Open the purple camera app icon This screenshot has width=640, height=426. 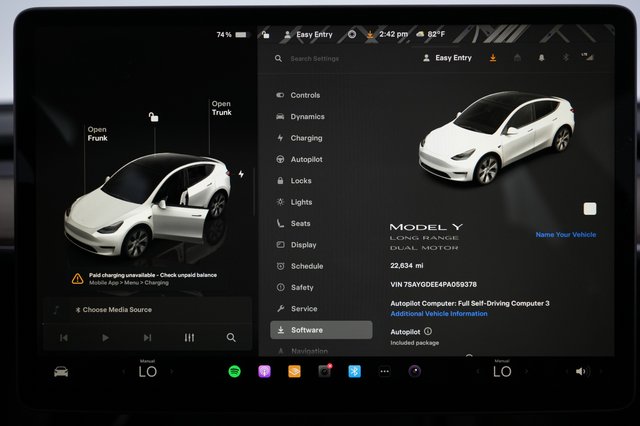(x=415, y=371)
